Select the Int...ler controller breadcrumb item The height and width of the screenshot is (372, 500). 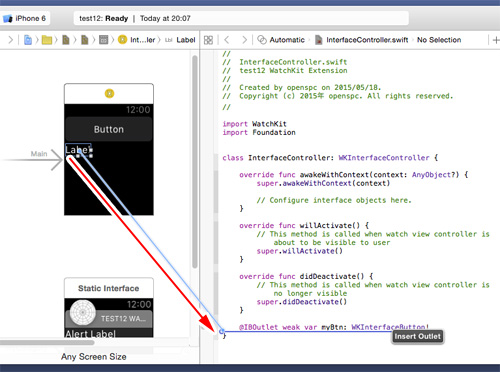[137, 40]
